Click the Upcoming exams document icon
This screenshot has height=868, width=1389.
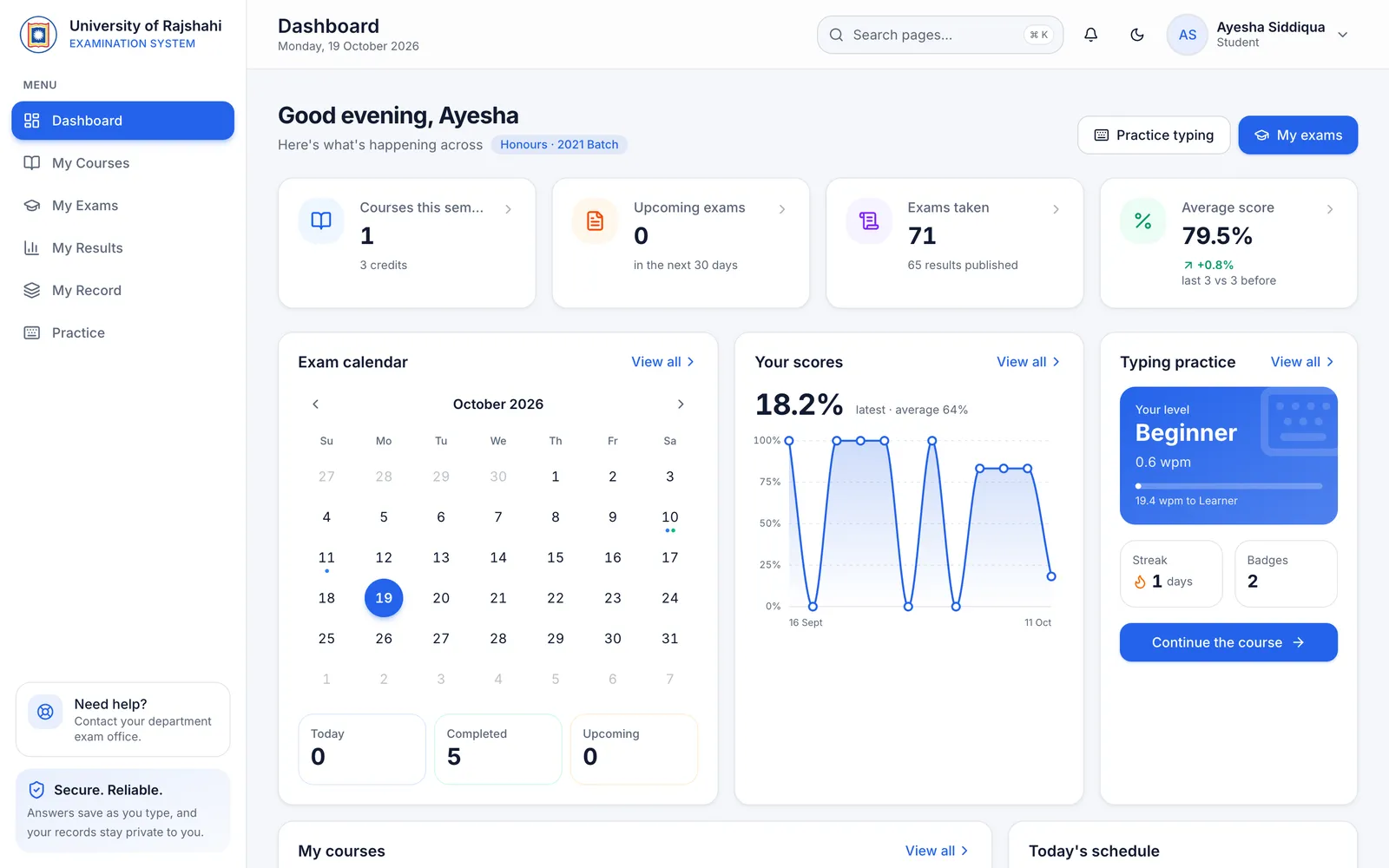pyautogui.click(x=595, y=220)
